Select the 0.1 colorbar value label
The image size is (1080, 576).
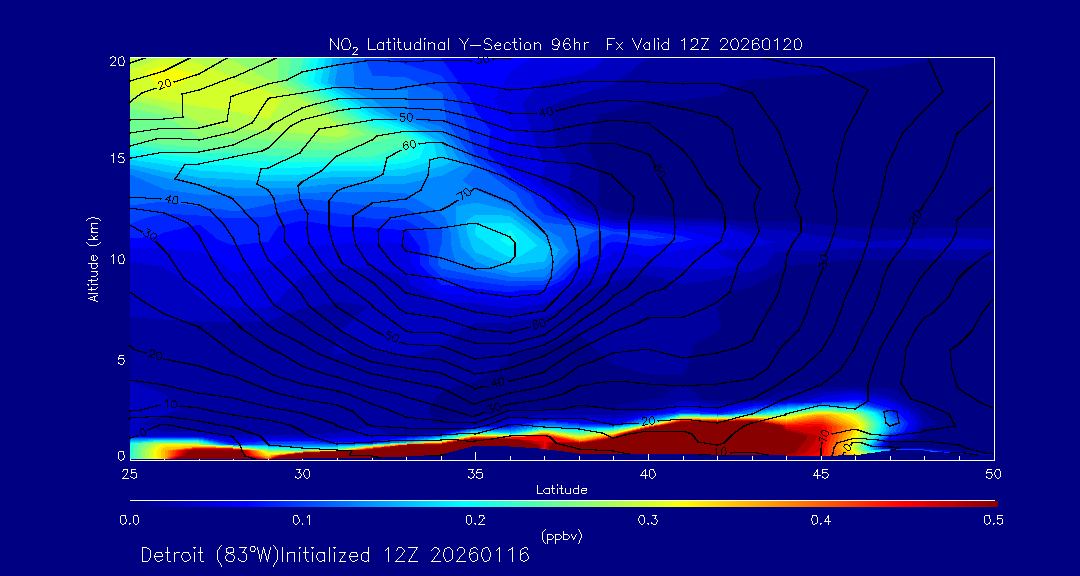click(302, 520)
